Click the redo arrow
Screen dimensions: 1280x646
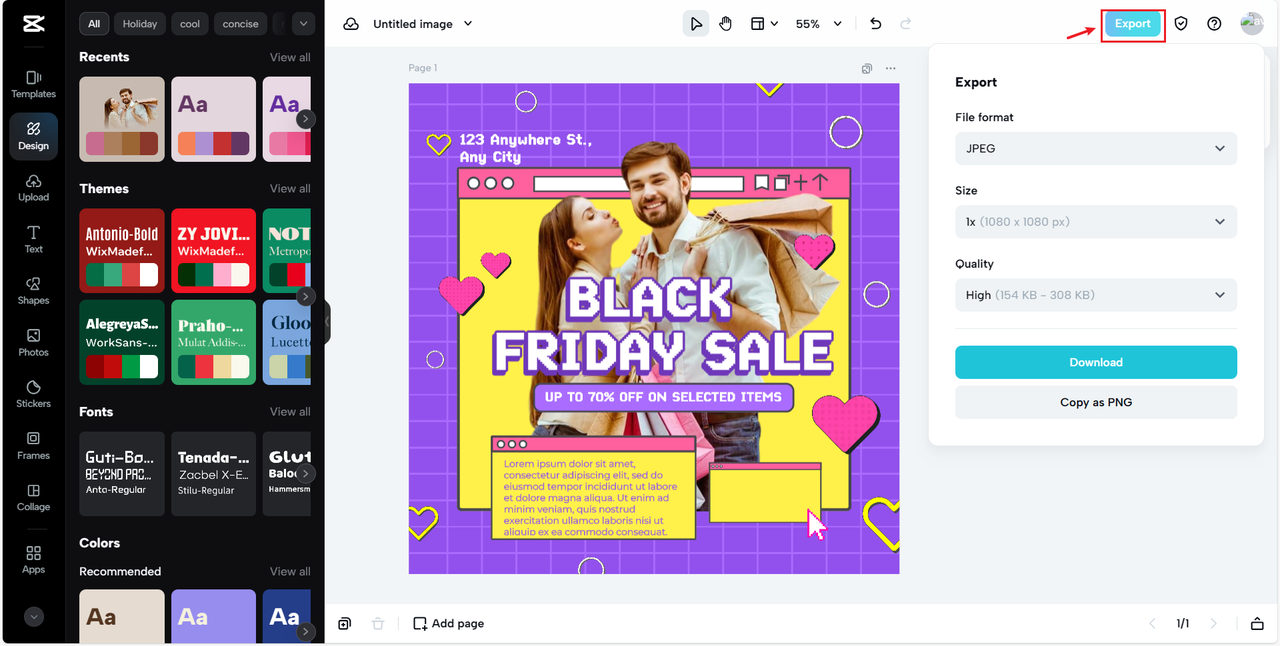click(906, 24)
